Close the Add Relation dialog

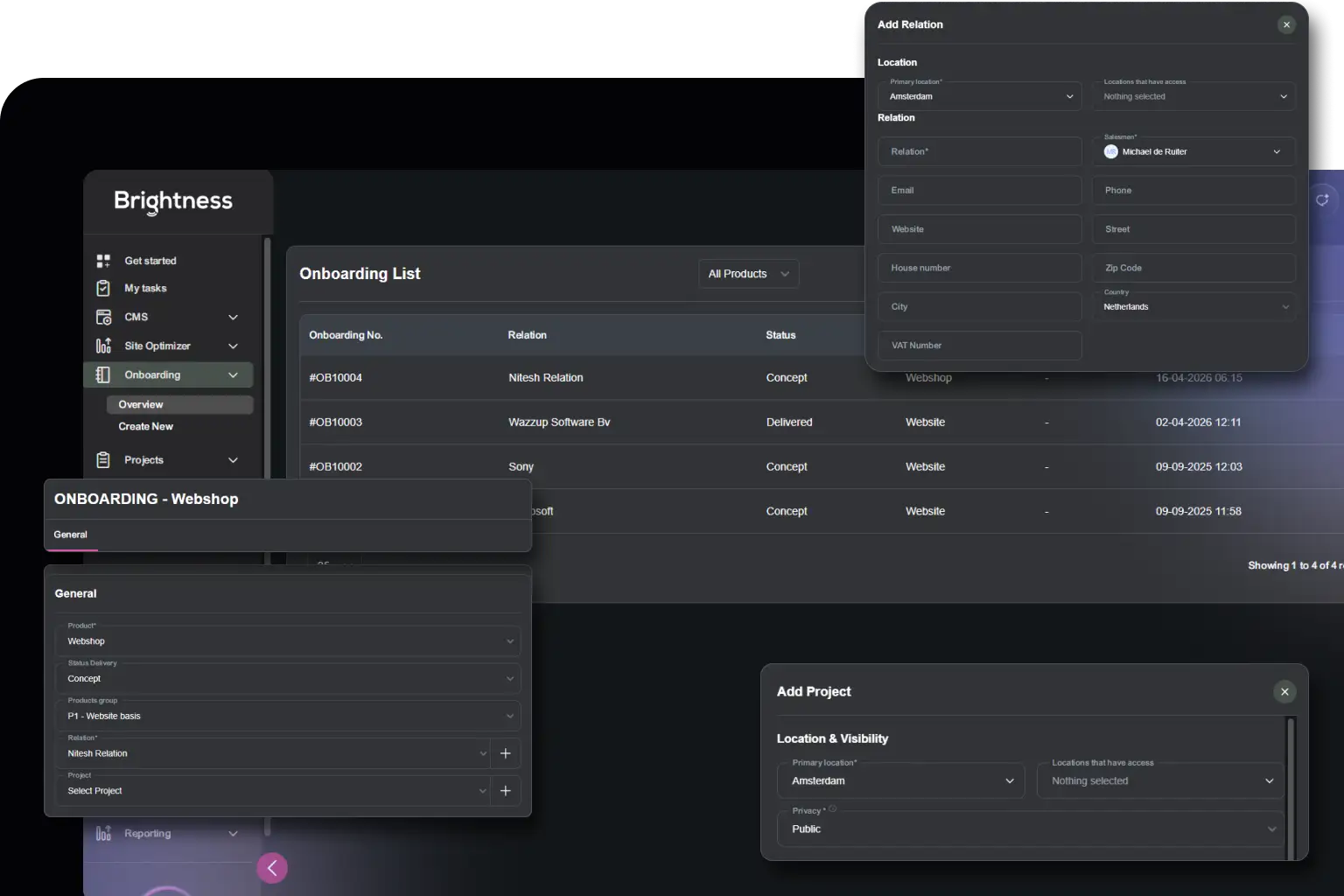click(1286, 24)
